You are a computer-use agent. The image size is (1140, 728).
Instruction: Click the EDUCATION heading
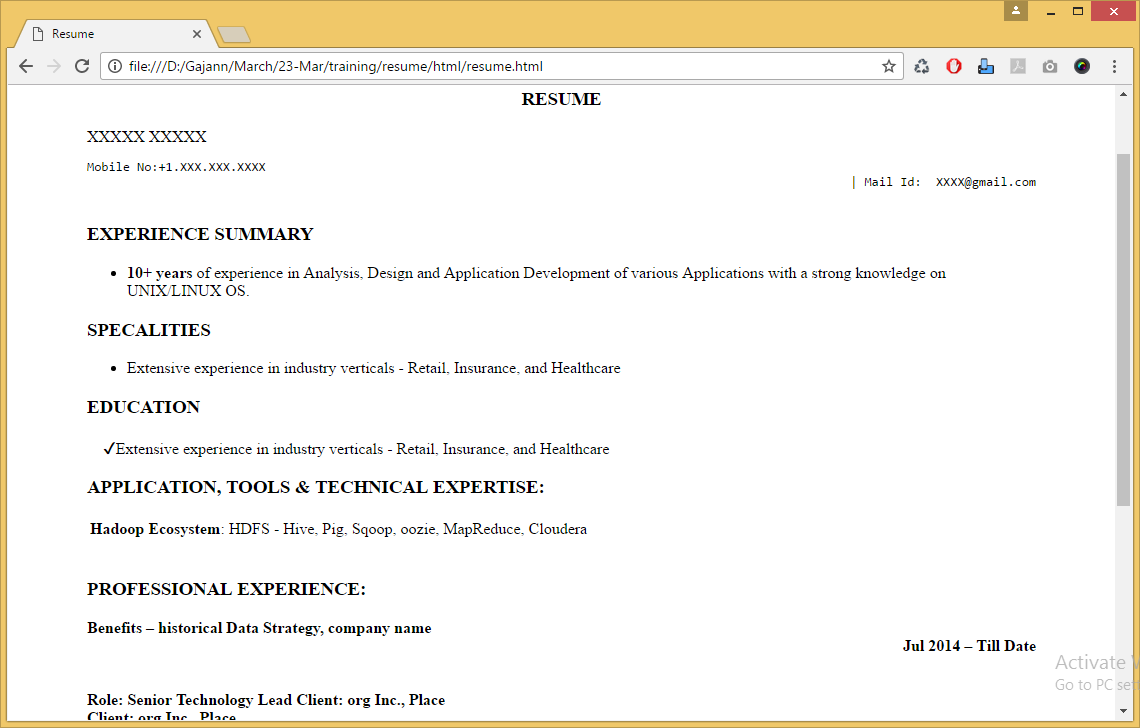tap(143, 407)
